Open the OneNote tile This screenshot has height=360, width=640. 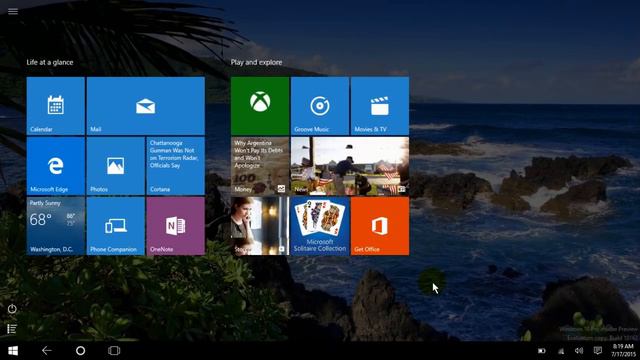point(176,226)
